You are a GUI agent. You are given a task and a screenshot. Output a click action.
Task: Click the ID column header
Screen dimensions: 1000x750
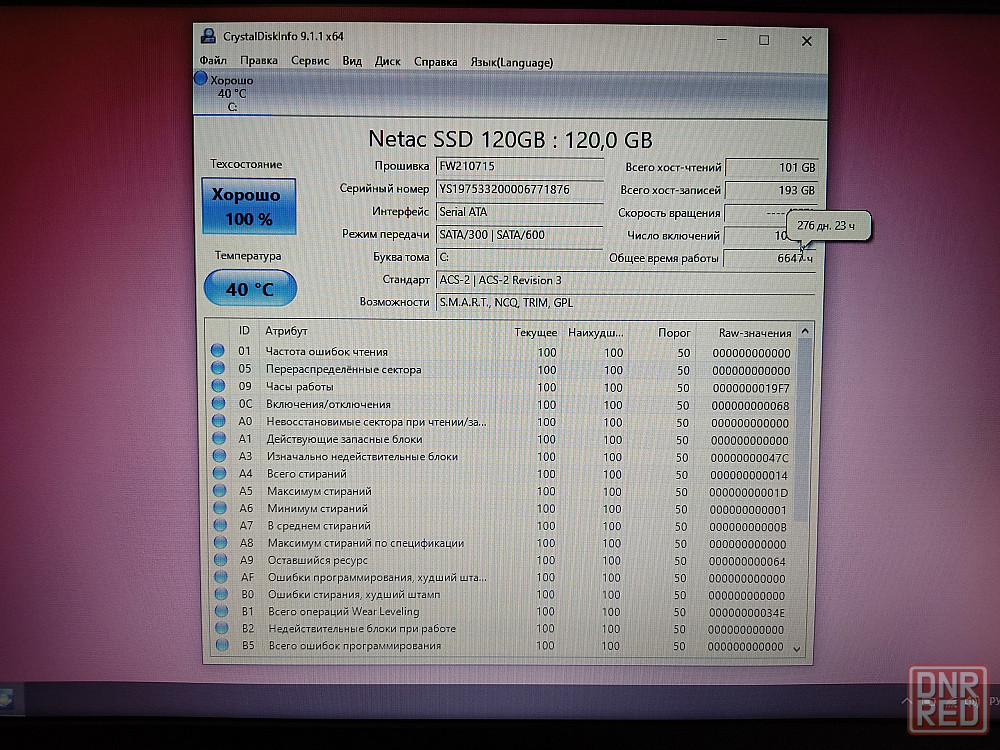(x=244, y=330)
